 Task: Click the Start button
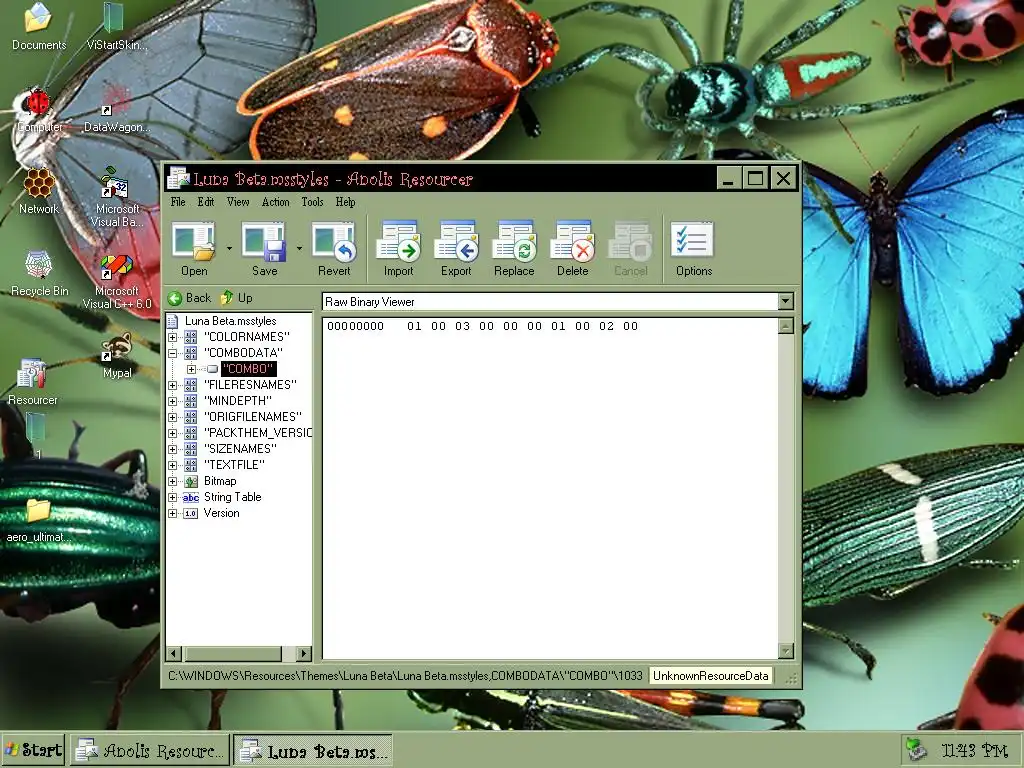tap(33, 750)
